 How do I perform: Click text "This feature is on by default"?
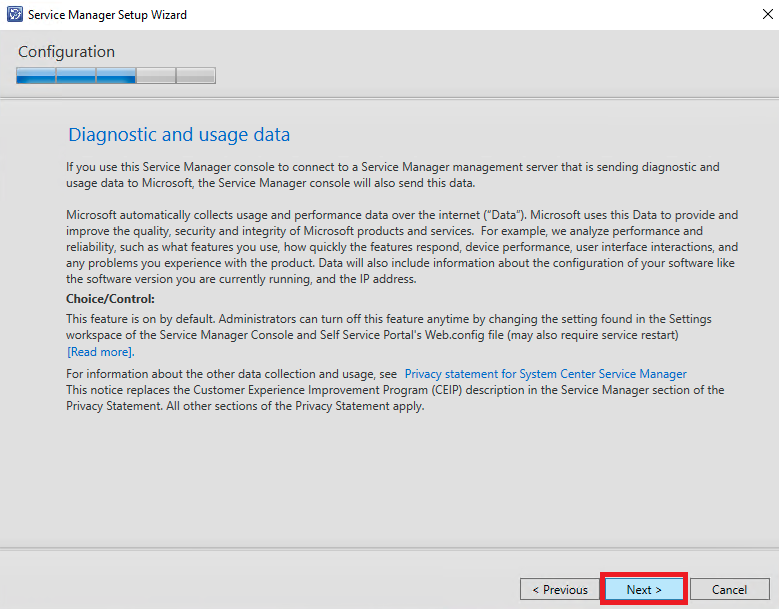[x=141, y=318]
